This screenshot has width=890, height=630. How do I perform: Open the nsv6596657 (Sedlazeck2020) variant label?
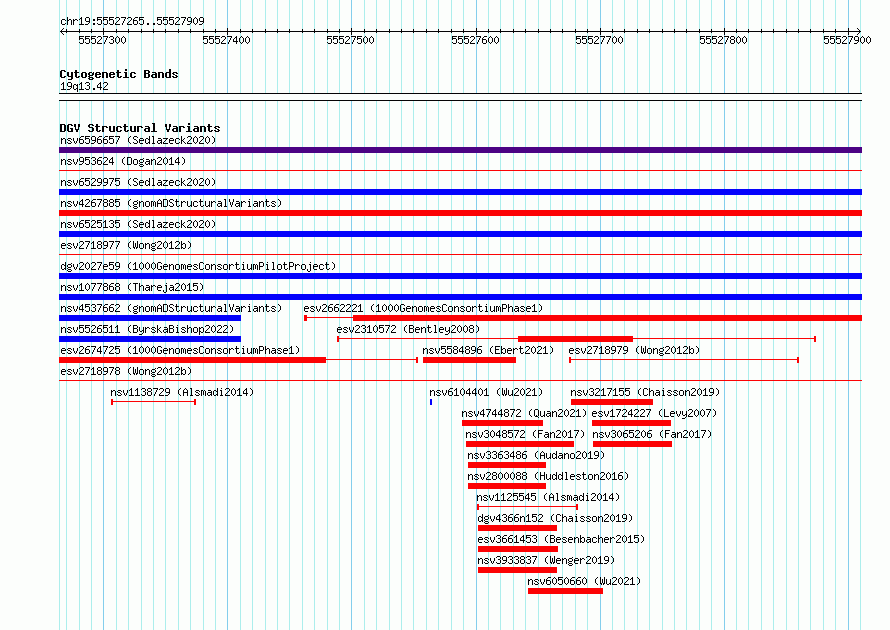coord(138,140)
